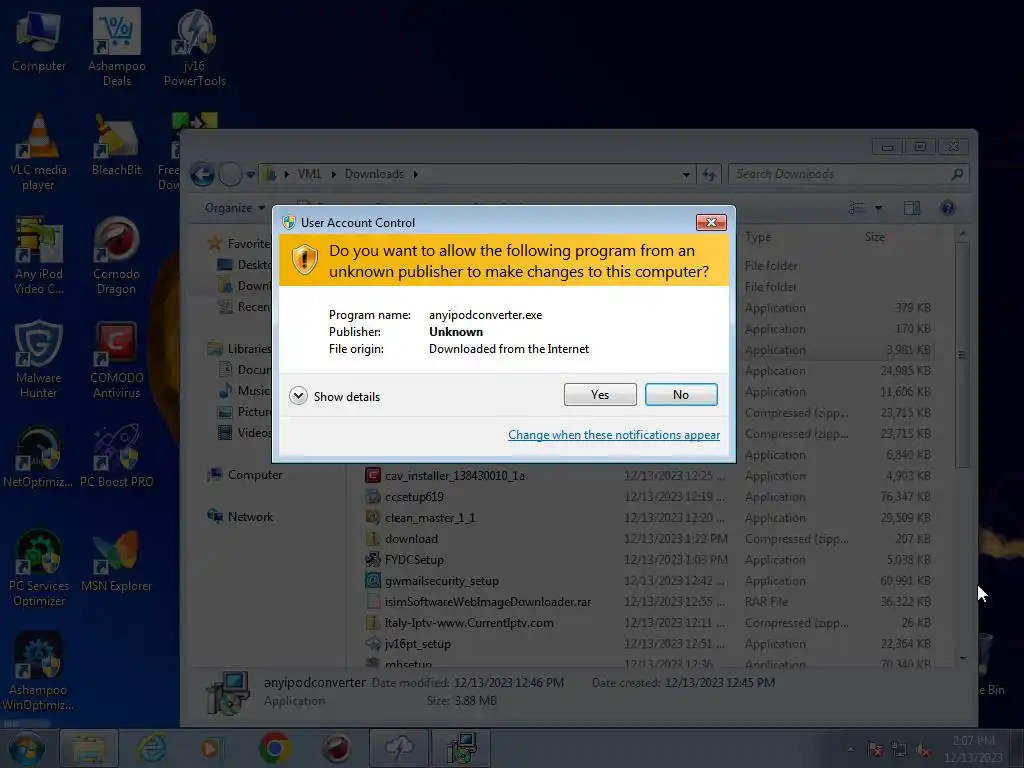Open Comodo Dragon taskbar icon
This screenshot has width=1024, height=768.
click(x=337, y=748)
